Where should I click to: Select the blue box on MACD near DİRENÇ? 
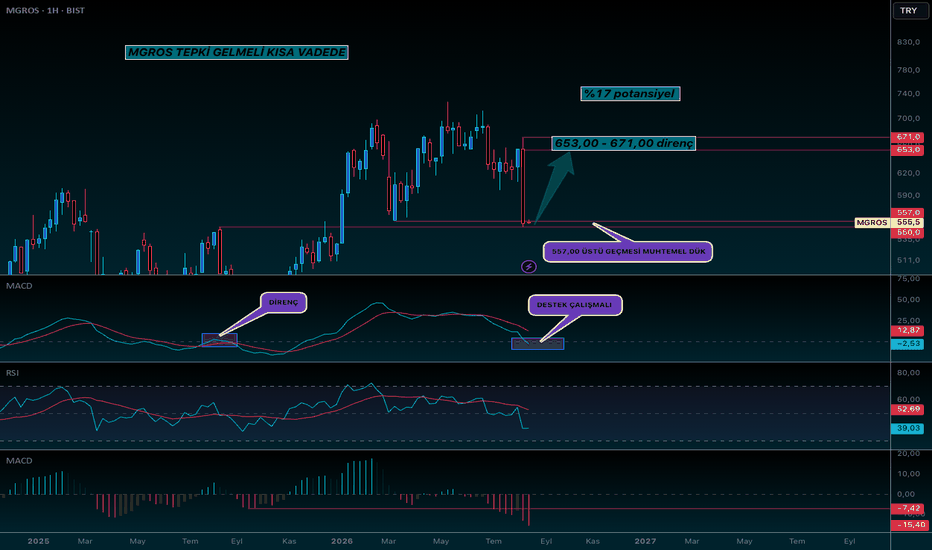[219, 340]
